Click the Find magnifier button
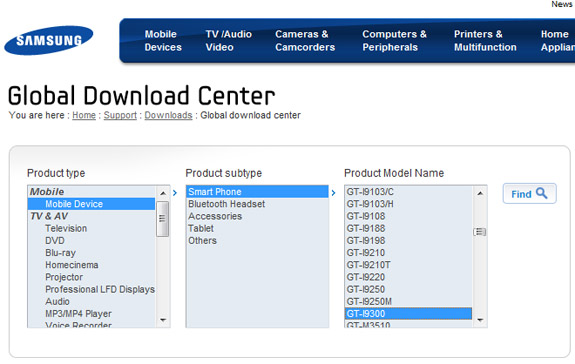 (529, 194)
